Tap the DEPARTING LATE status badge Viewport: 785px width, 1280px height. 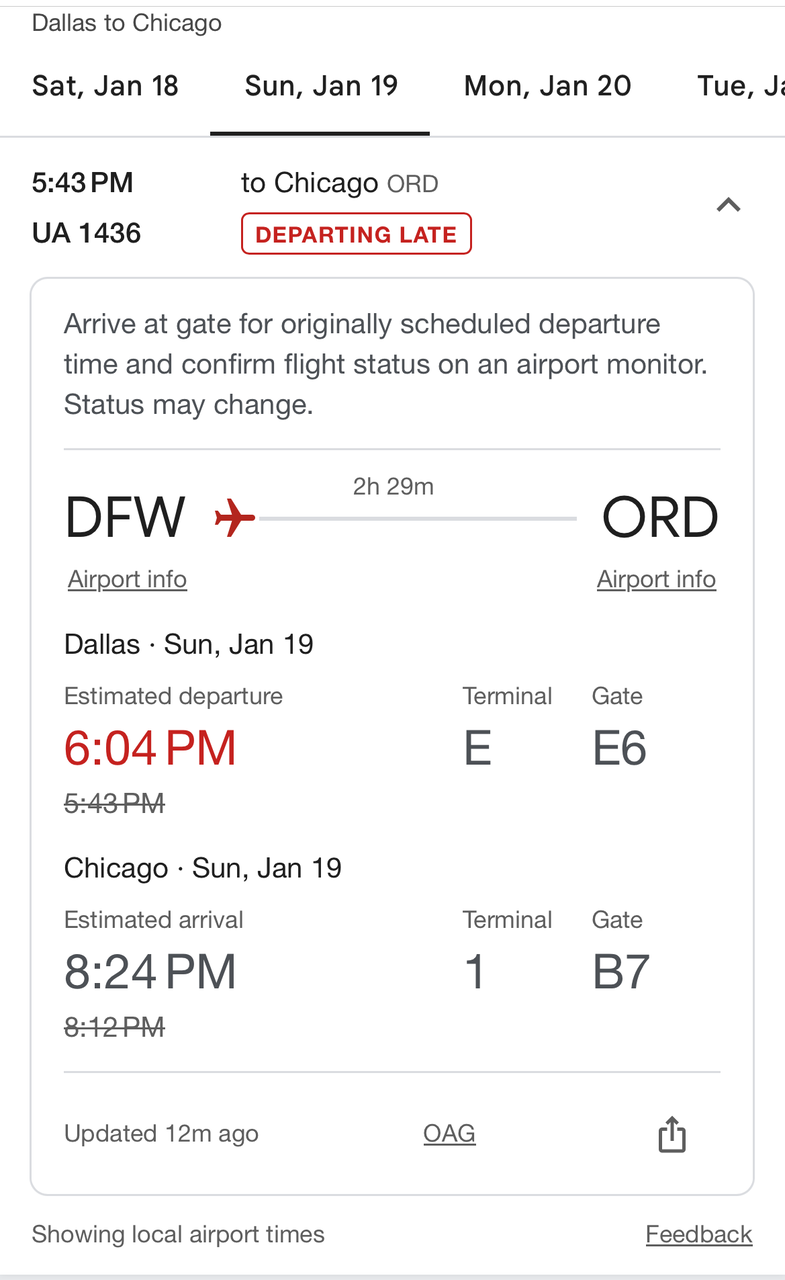click(356, 235)
